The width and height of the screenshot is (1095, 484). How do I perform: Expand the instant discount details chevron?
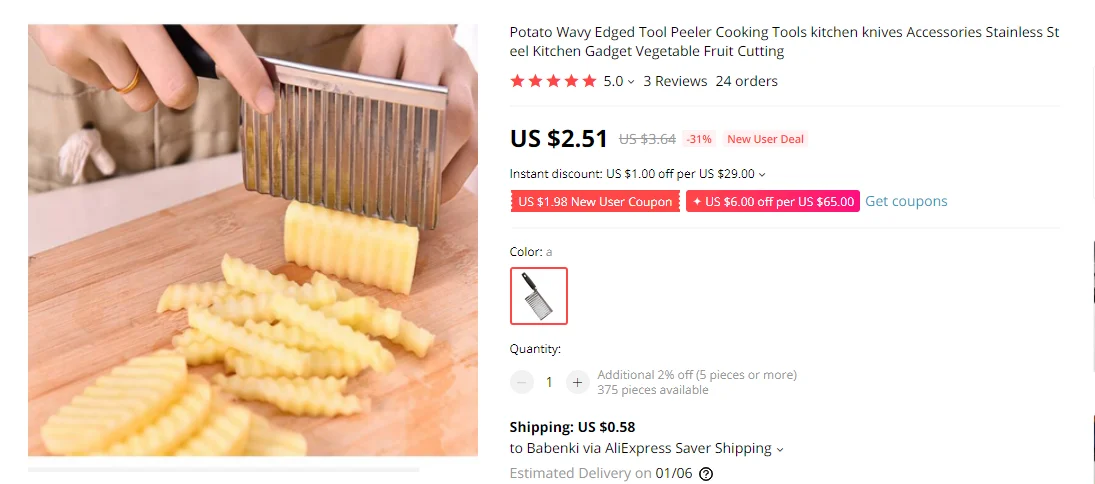(762, 175)
